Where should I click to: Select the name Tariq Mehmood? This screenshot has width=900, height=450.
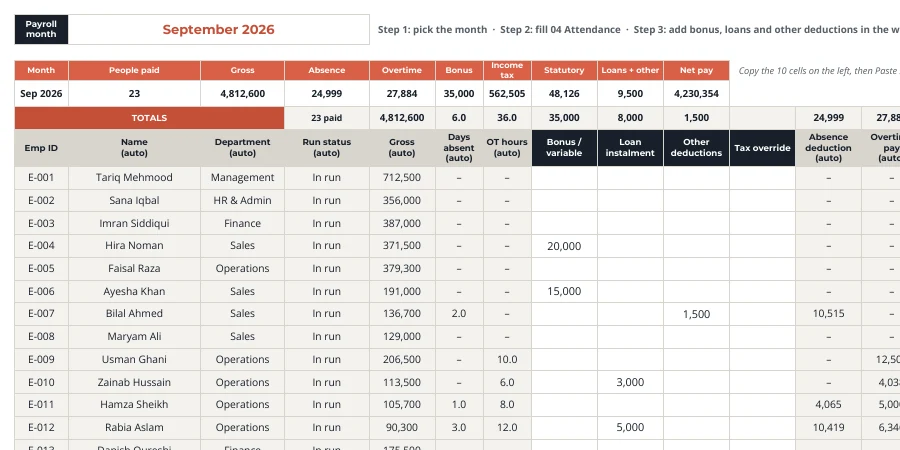coord(134,178)
